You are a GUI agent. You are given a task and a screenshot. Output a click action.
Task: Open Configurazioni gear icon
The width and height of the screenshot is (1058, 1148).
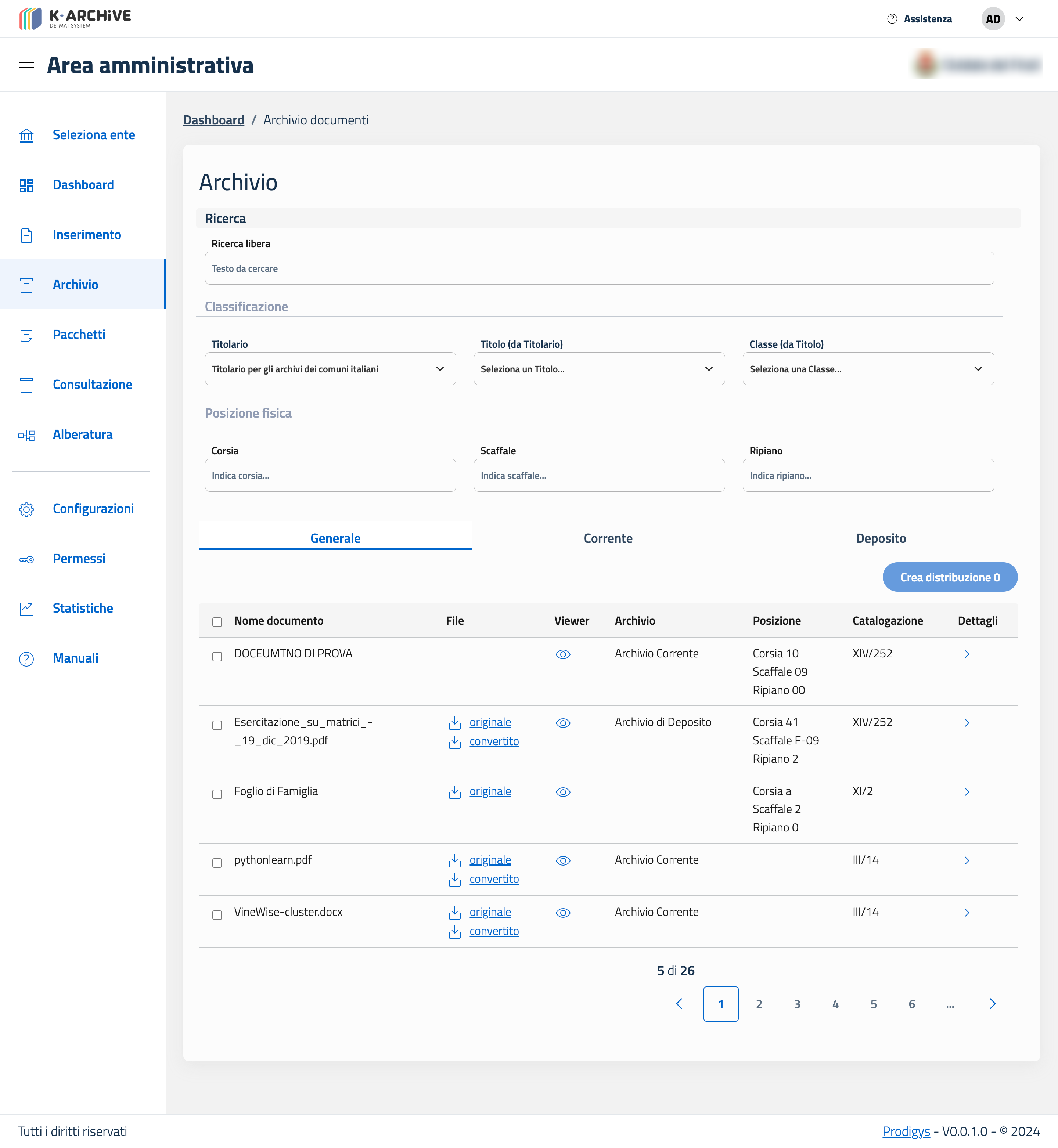[x=26, y=509]
